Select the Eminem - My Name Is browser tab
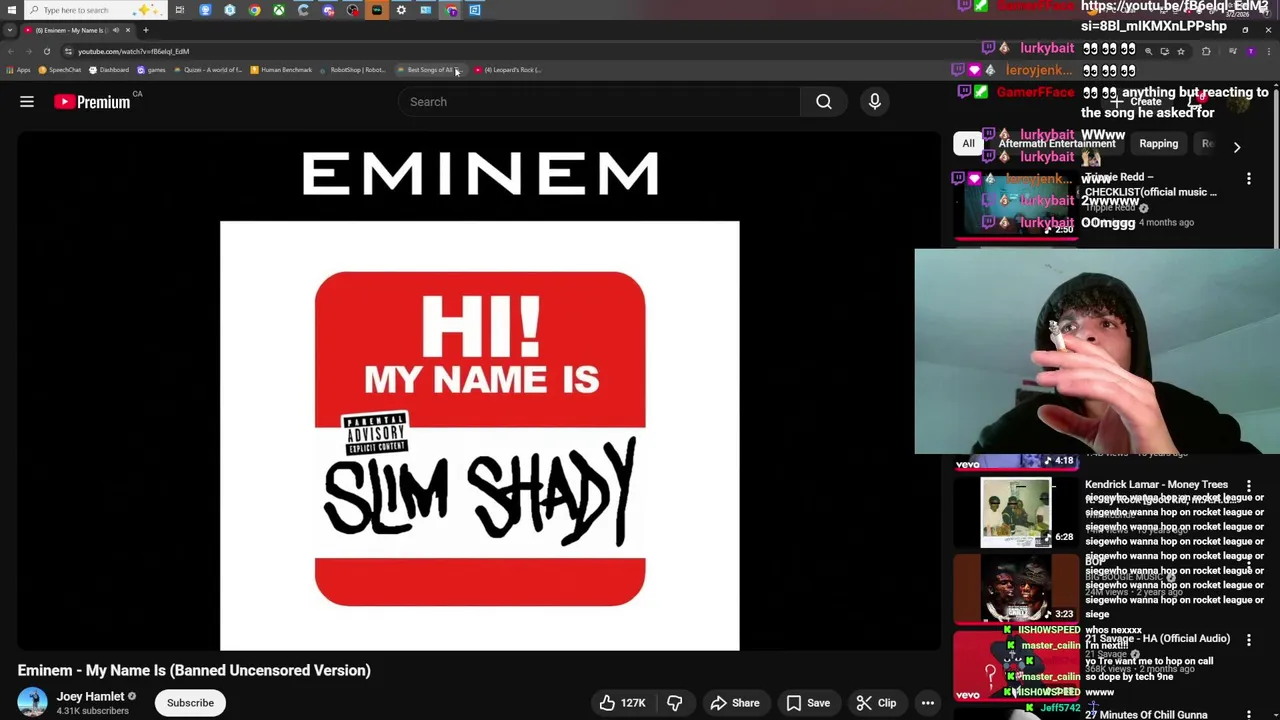1280x720 pixels. tap(77, 30)
